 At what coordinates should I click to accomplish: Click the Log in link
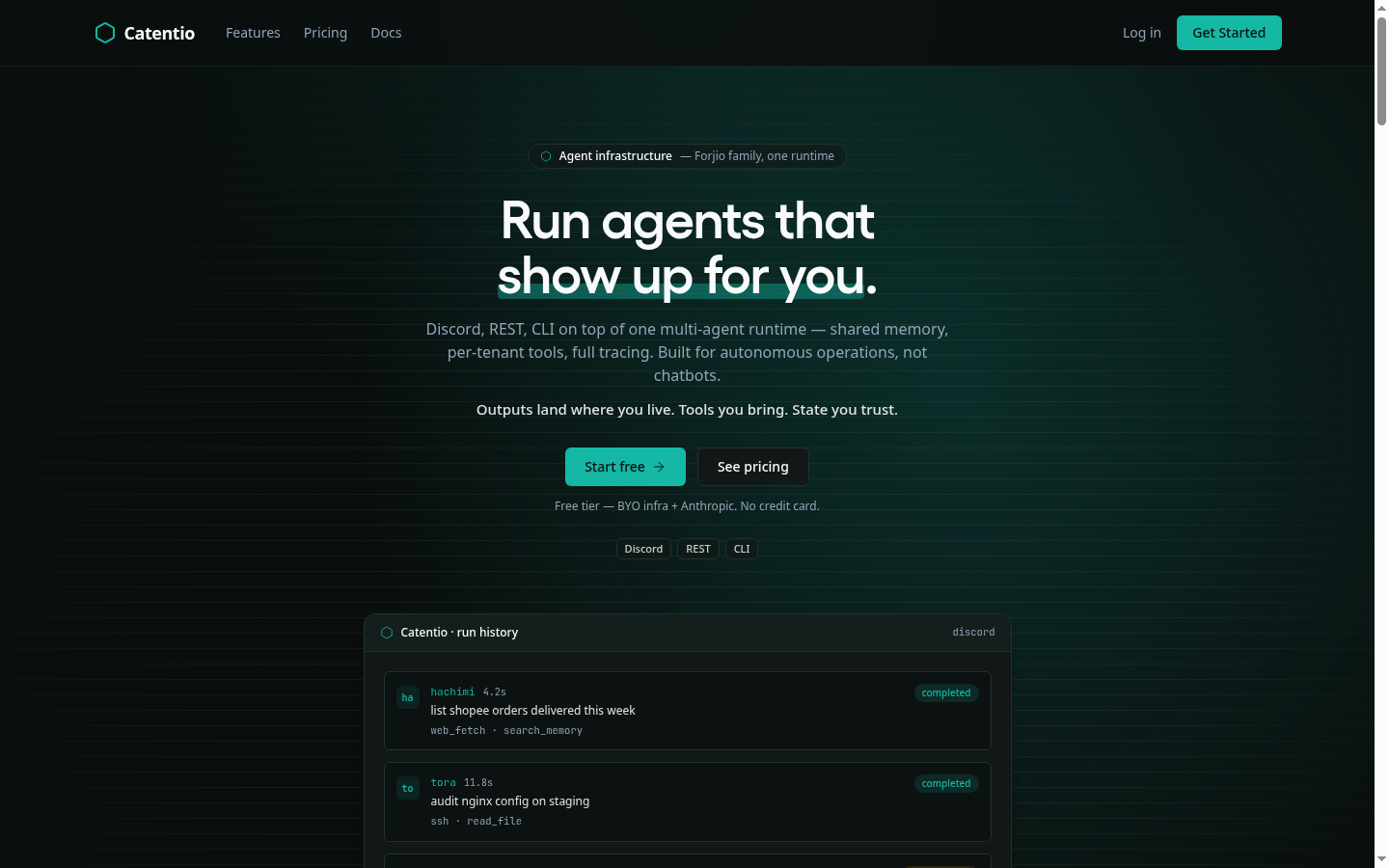(1142, 33)
